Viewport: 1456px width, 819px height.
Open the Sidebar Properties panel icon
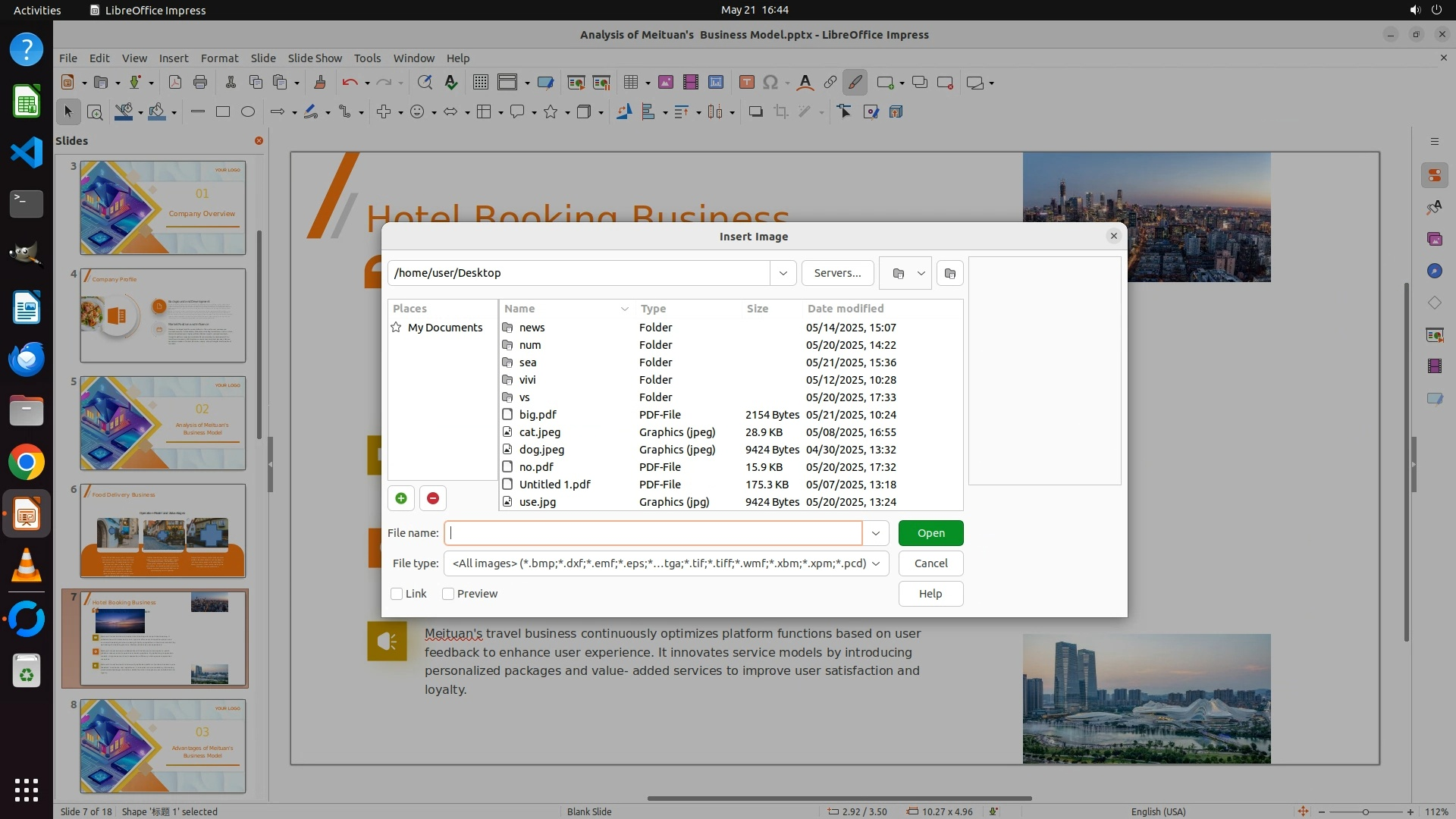coord(1434,175)
